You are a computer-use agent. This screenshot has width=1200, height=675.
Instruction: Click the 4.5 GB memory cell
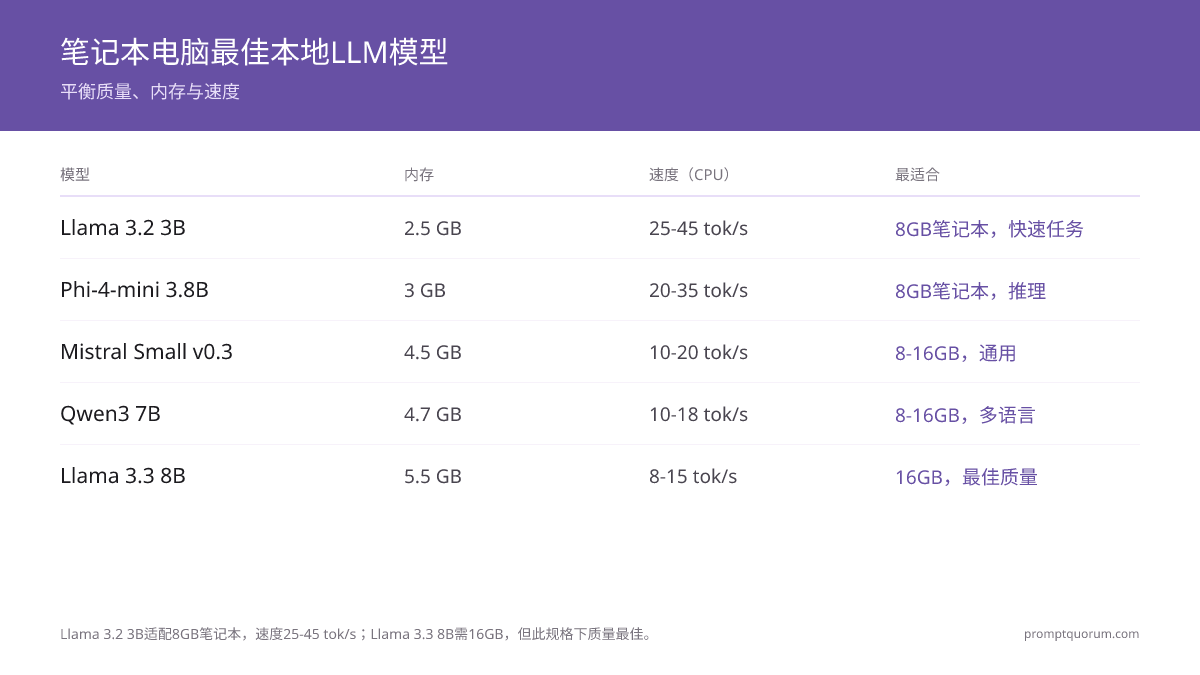(433, 352)
